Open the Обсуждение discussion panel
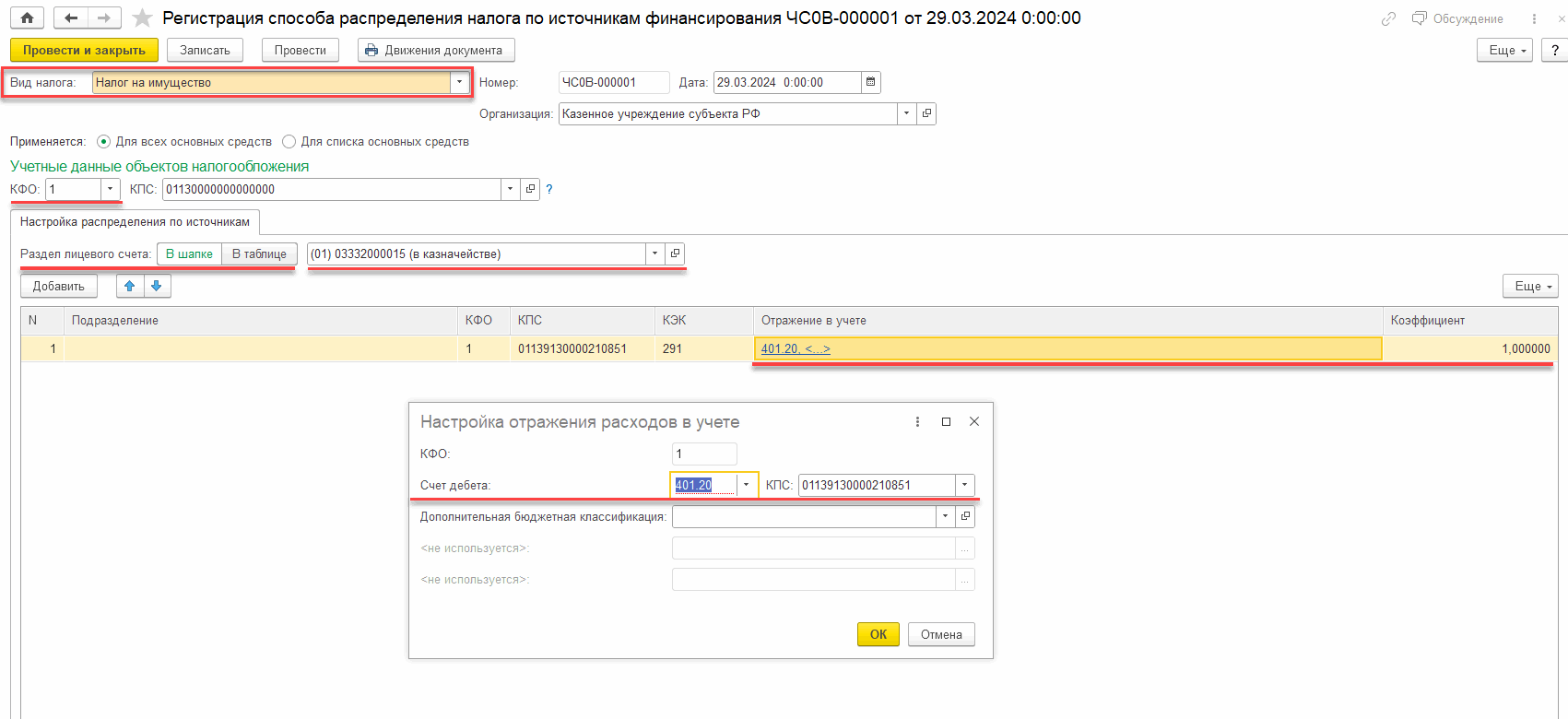This screenshot has width=1568, height=719. click(1457, 18)
